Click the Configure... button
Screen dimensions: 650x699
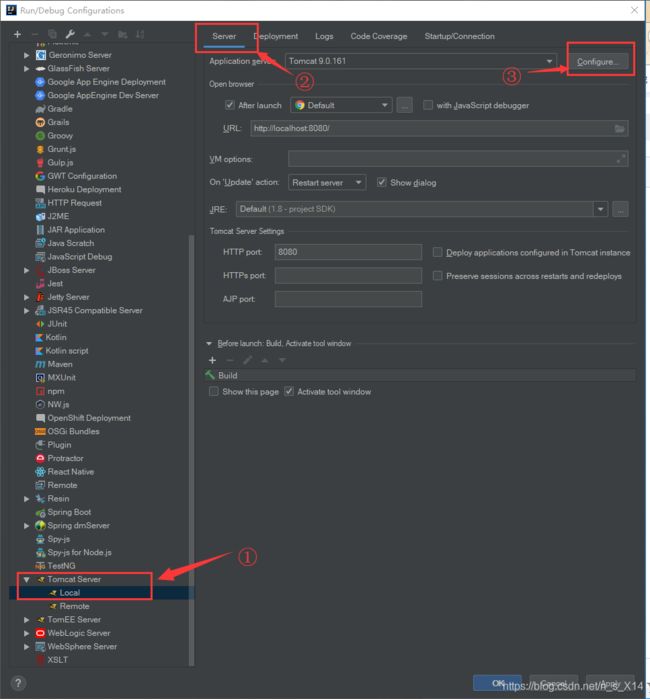(598, 62)
